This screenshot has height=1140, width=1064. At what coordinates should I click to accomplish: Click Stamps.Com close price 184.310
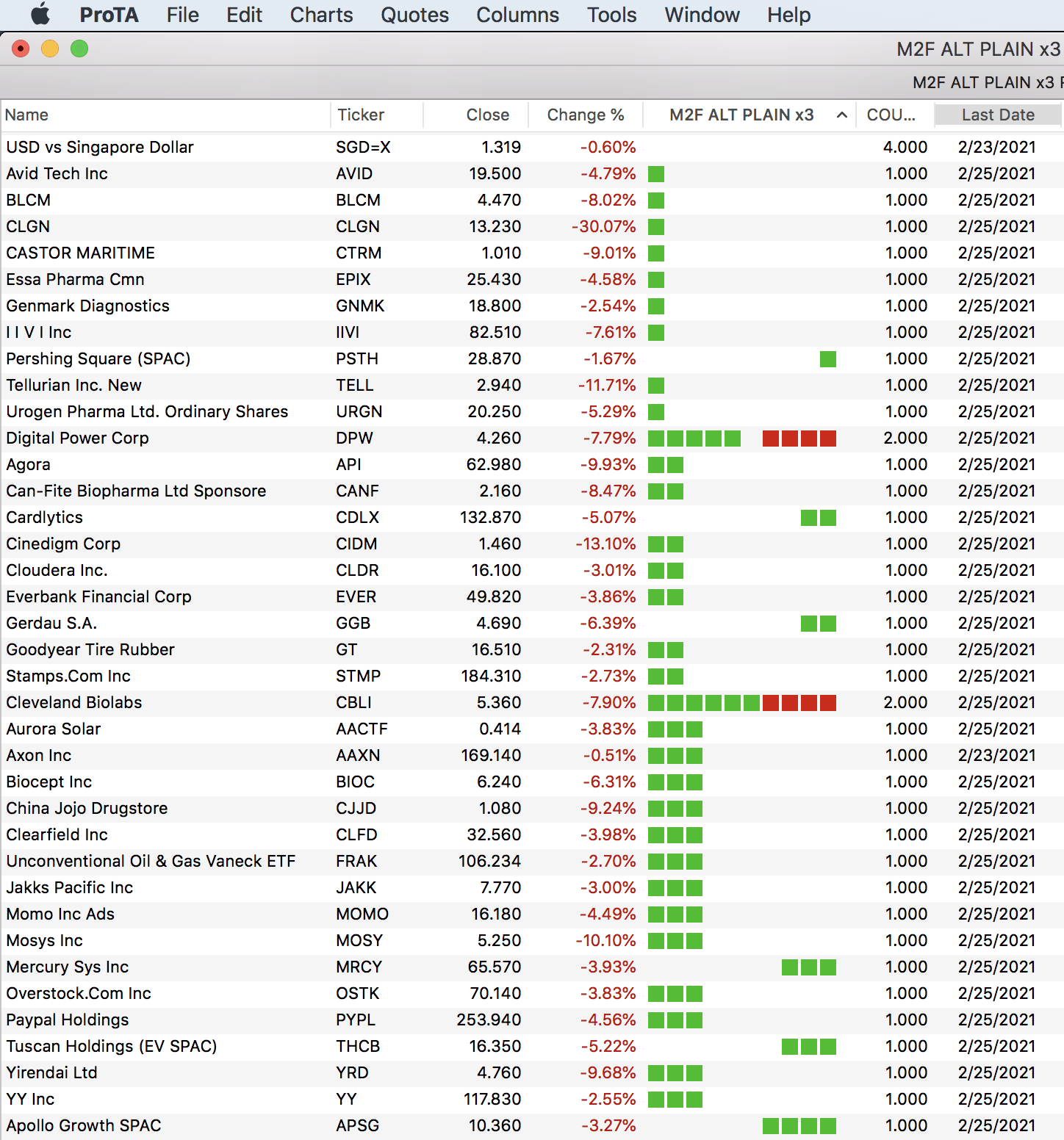491,677
